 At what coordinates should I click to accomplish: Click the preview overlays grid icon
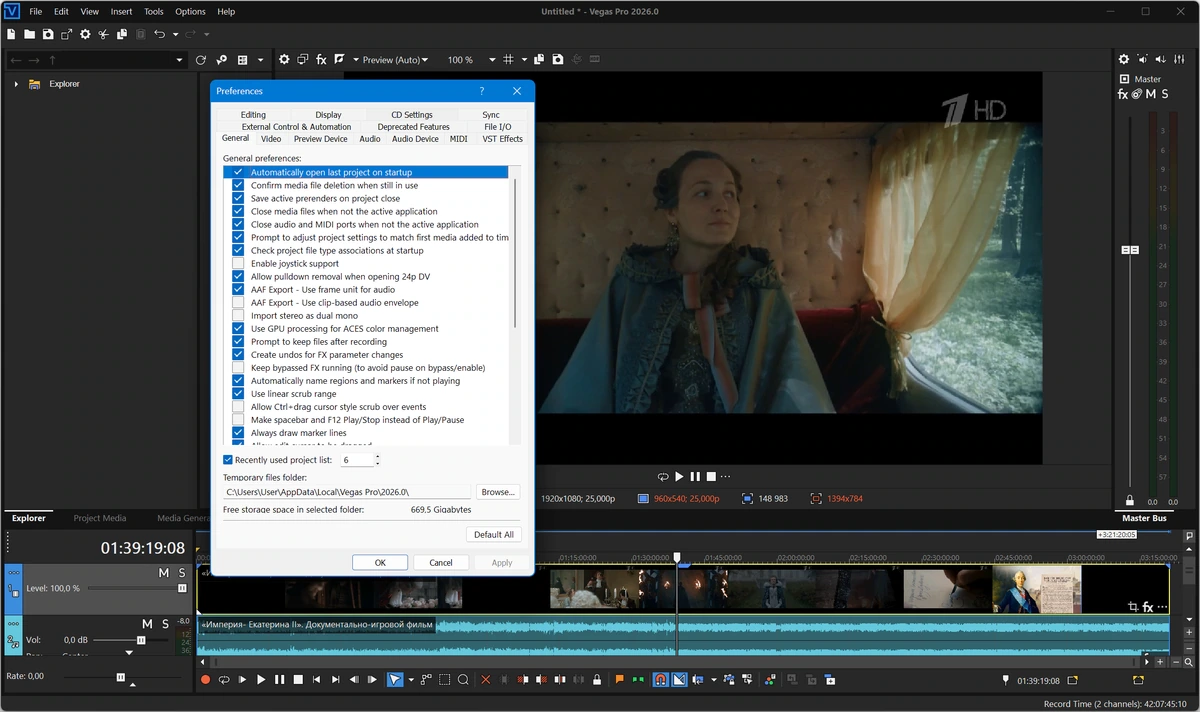pyautogui.click(x=508, y=60)
